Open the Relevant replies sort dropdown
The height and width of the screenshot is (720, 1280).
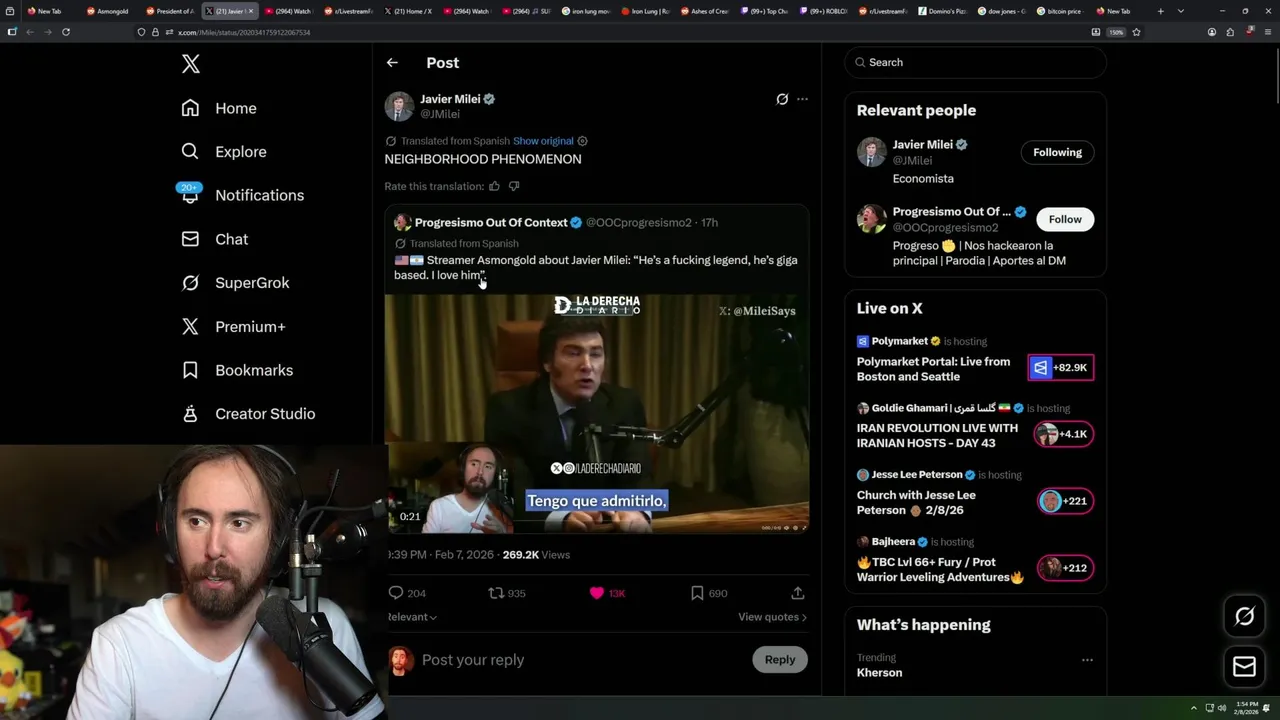coord(412,617)
